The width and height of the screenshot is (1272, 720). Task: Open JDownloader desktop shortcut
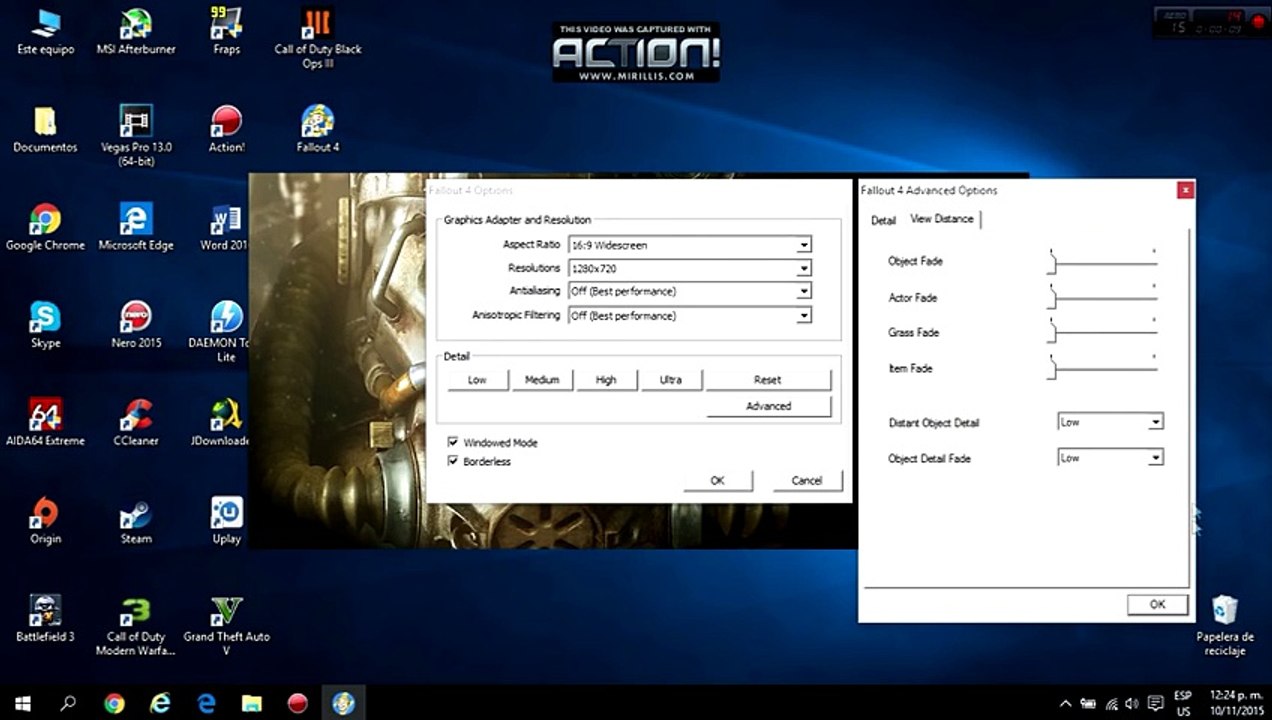click(220, 424)
